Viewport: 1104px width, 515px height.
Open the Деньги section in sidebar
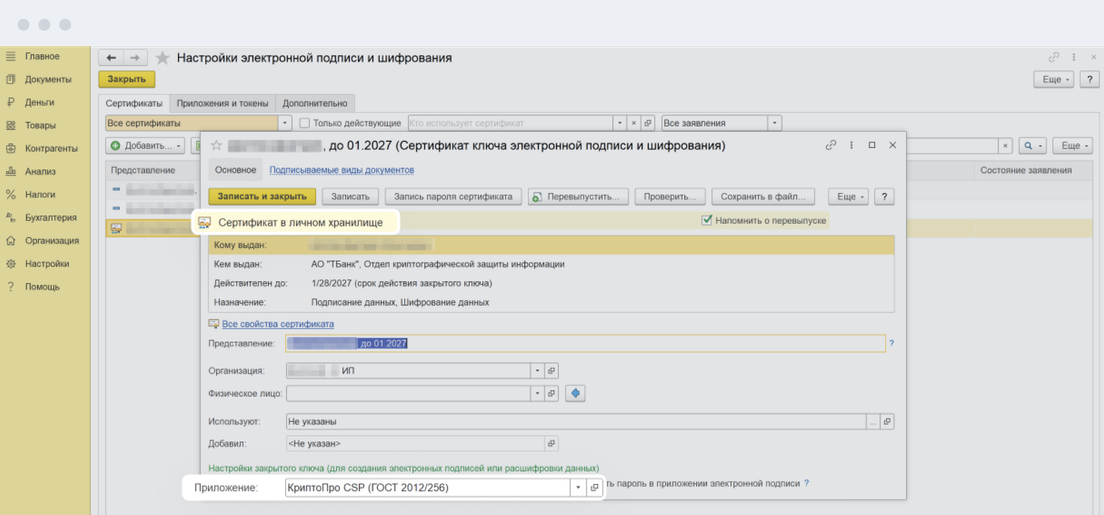coord(39,102)
